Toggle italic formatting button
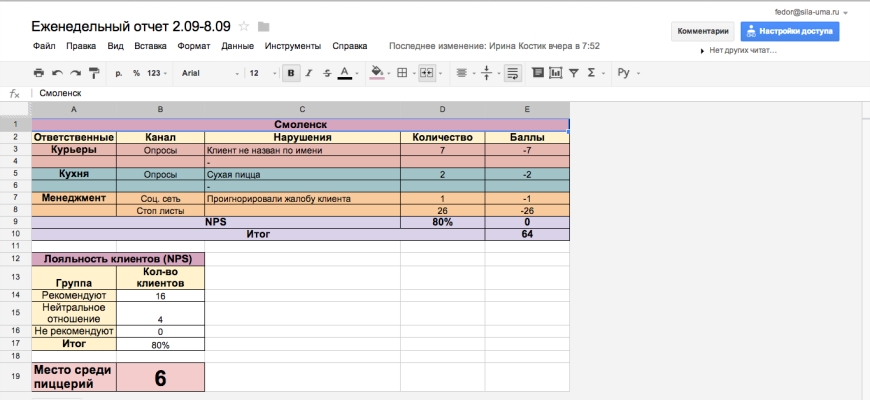This screenshot has width=870, height=400. coord(309,73)
